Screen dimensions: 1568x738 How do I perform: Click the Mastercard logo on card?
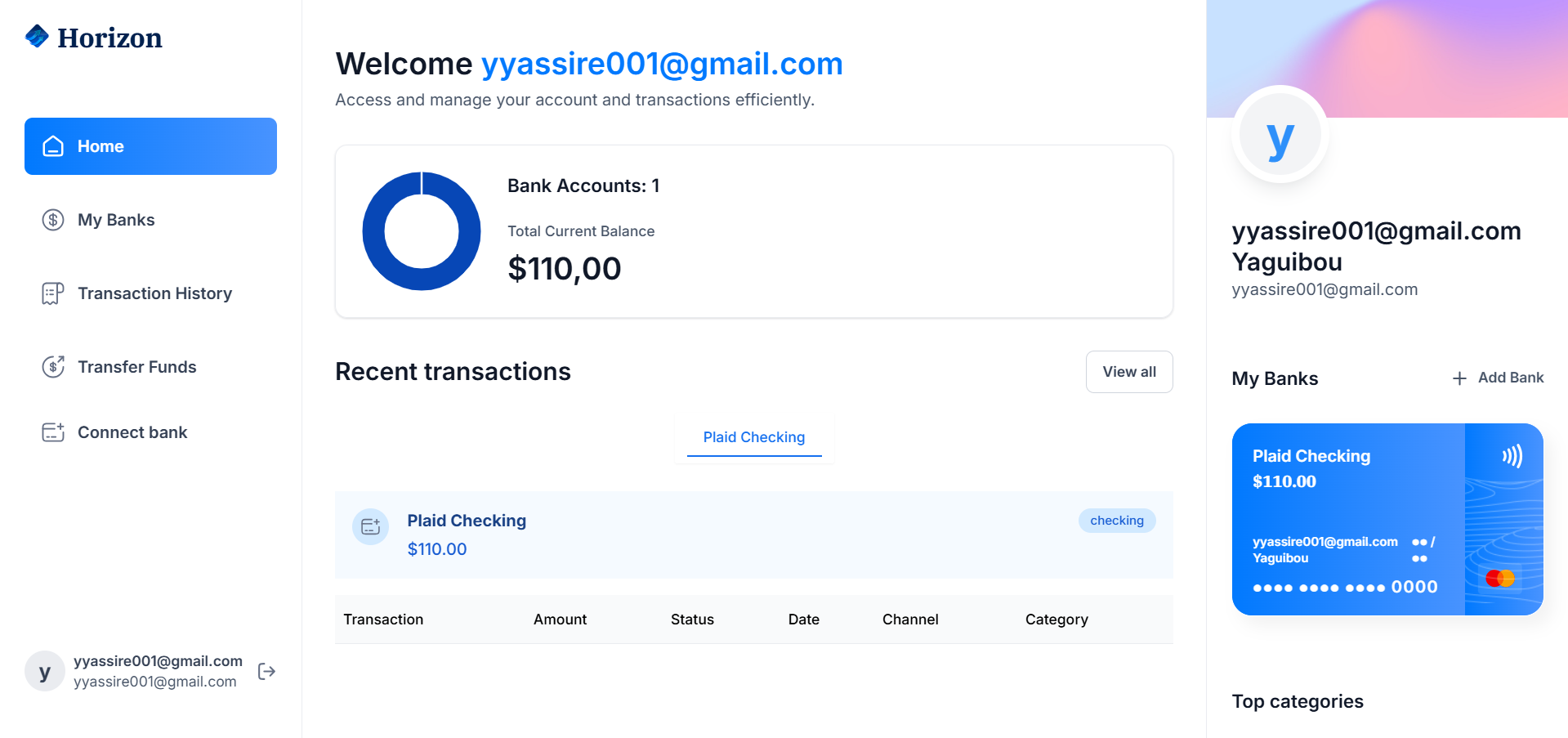click(1500, 579)
